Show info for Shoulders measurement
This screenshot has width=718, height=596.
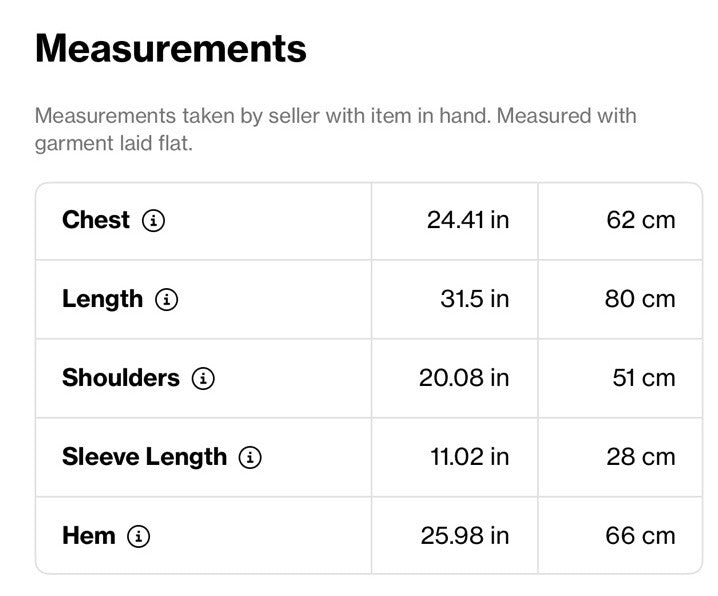(x=203, y=379)
